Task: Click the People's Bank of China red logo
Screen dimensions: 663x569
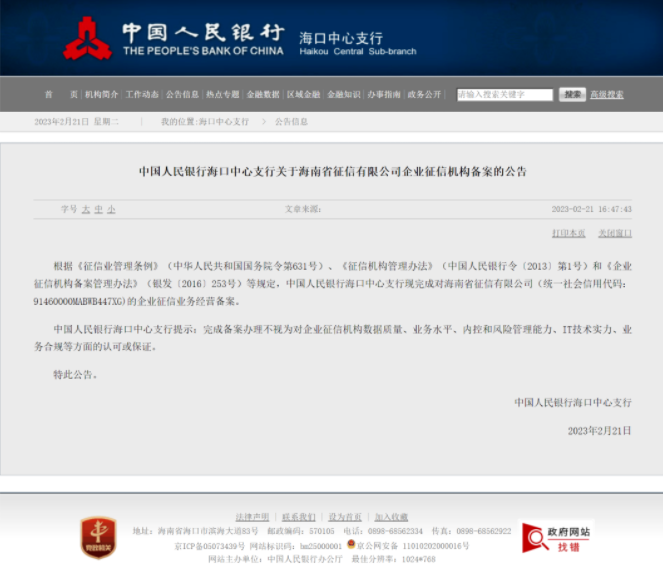Action: point(88,38)
